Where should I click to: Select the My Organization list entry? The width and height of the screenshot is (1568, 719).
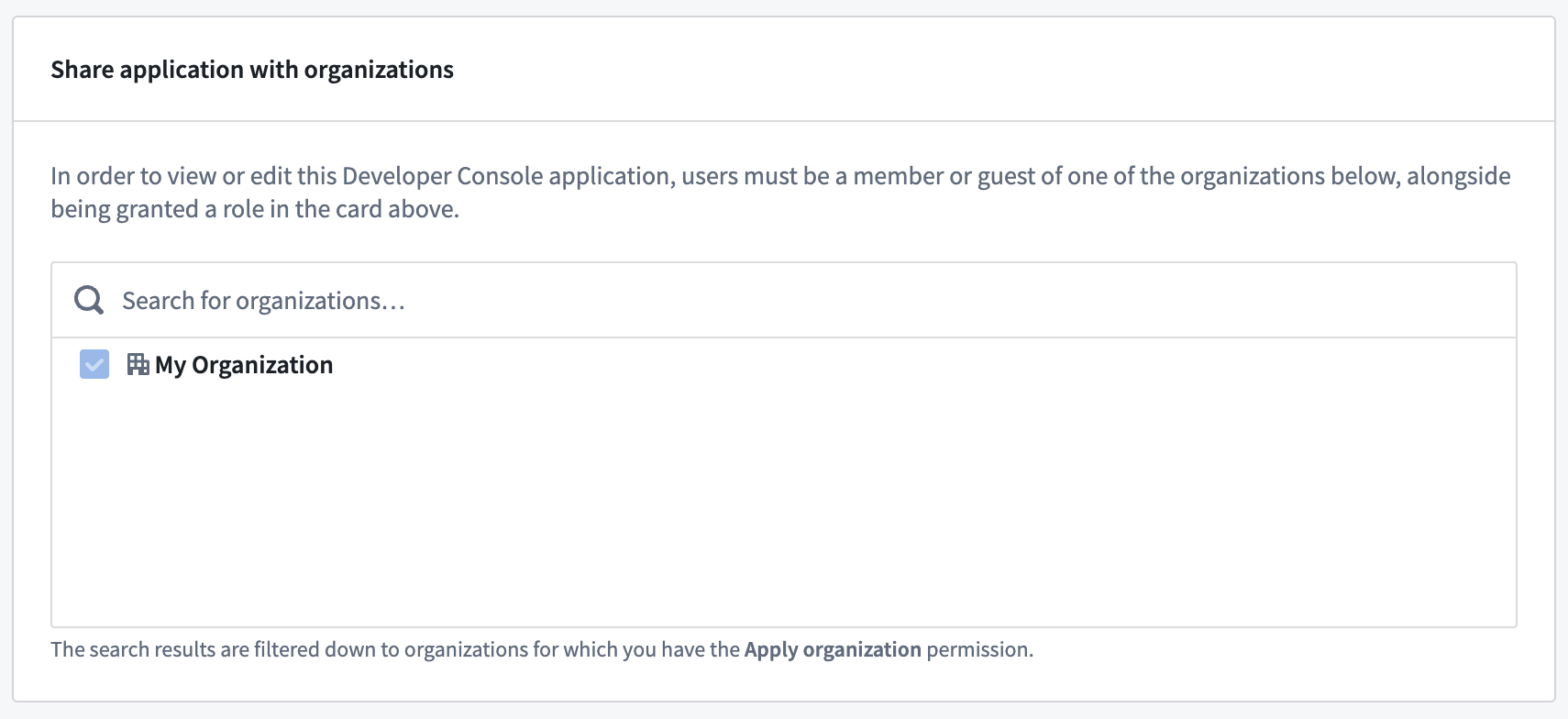point(245,364)
